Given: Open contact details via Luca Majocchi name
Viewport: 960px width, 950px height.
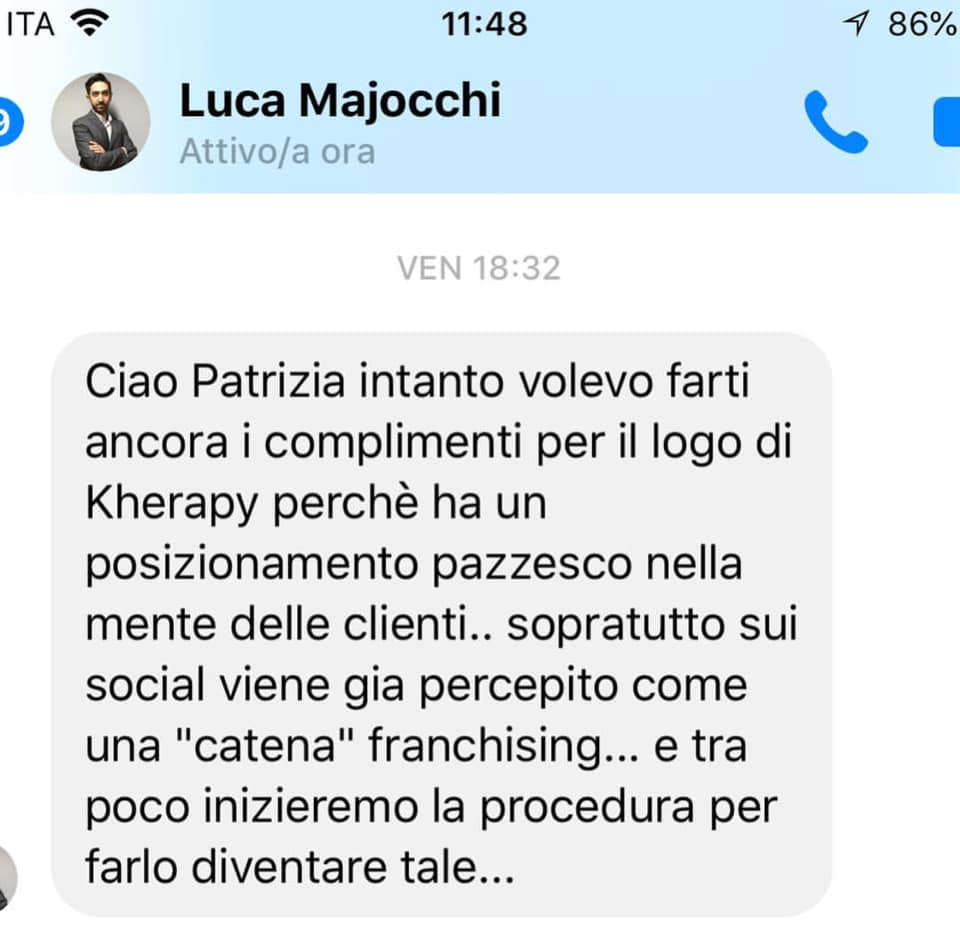Looking at the screenshot, I should coord(340,100).
